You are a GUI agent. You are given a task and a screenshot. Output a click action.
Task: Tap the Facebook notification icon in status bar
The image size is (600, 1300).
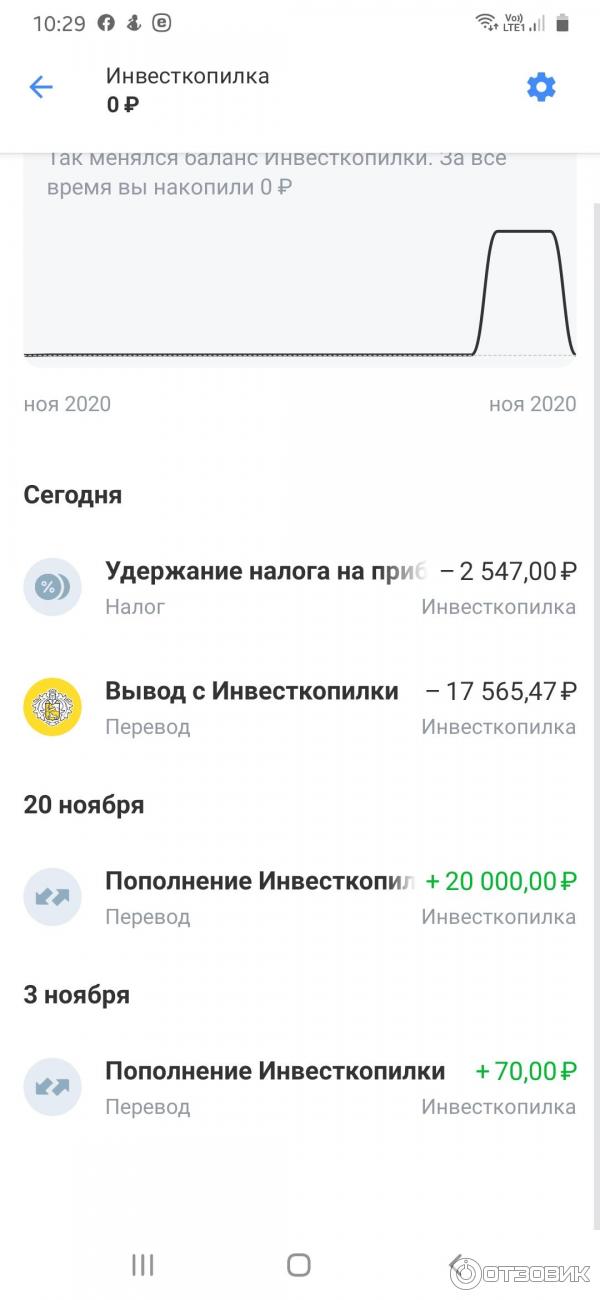(x=106, y=23)
